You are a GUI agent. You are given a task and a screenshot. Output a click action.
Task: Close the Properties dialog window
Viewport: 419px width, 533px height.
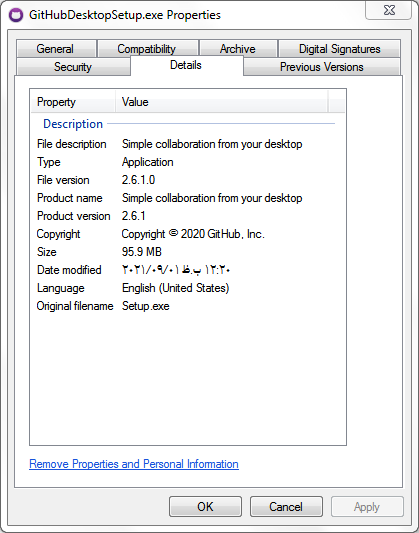[x=388, y=10]
